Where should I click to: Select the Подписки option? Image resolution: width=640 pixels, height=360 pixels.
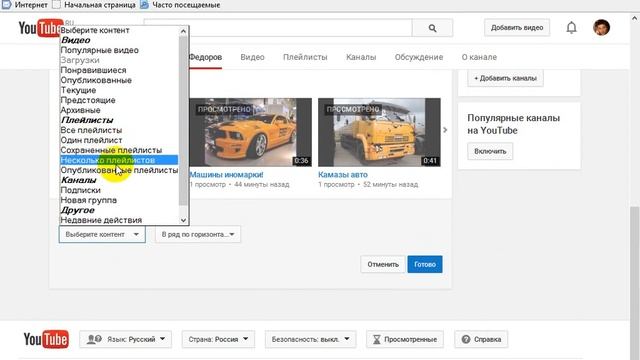pyautogui.click(x=119, y=190)
